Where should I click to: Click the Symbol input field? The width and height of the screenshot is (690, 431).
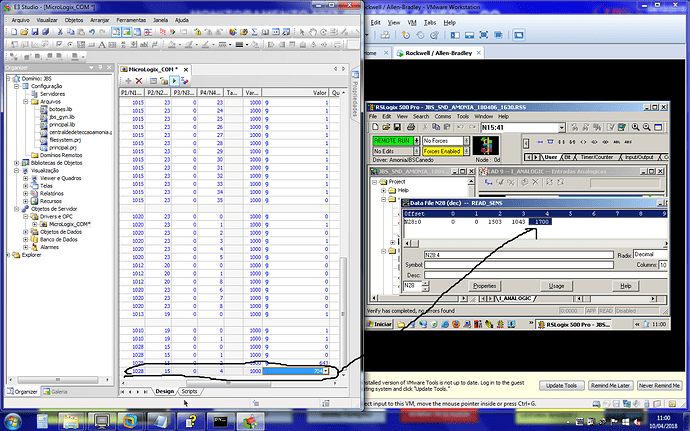[x=518, y=265]
